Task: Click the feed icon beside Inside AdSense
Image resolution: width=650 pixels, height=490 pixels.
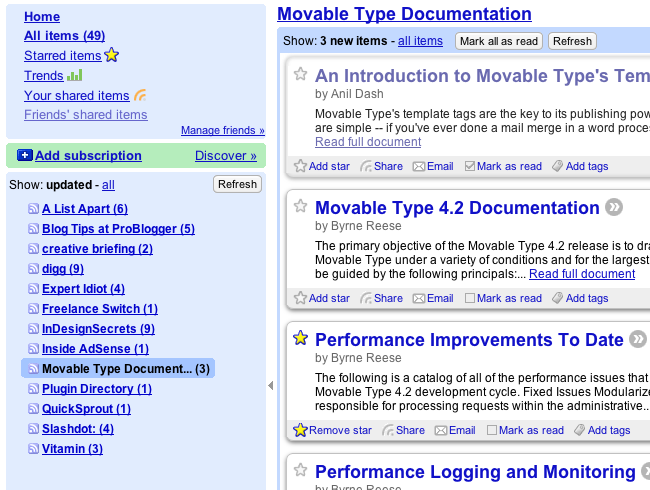Action: point(33,349)
